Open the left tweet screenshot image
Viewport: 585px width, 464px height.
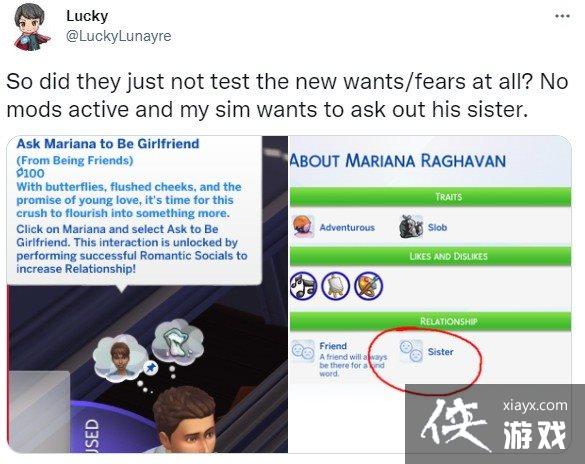[x=147, y=294]
